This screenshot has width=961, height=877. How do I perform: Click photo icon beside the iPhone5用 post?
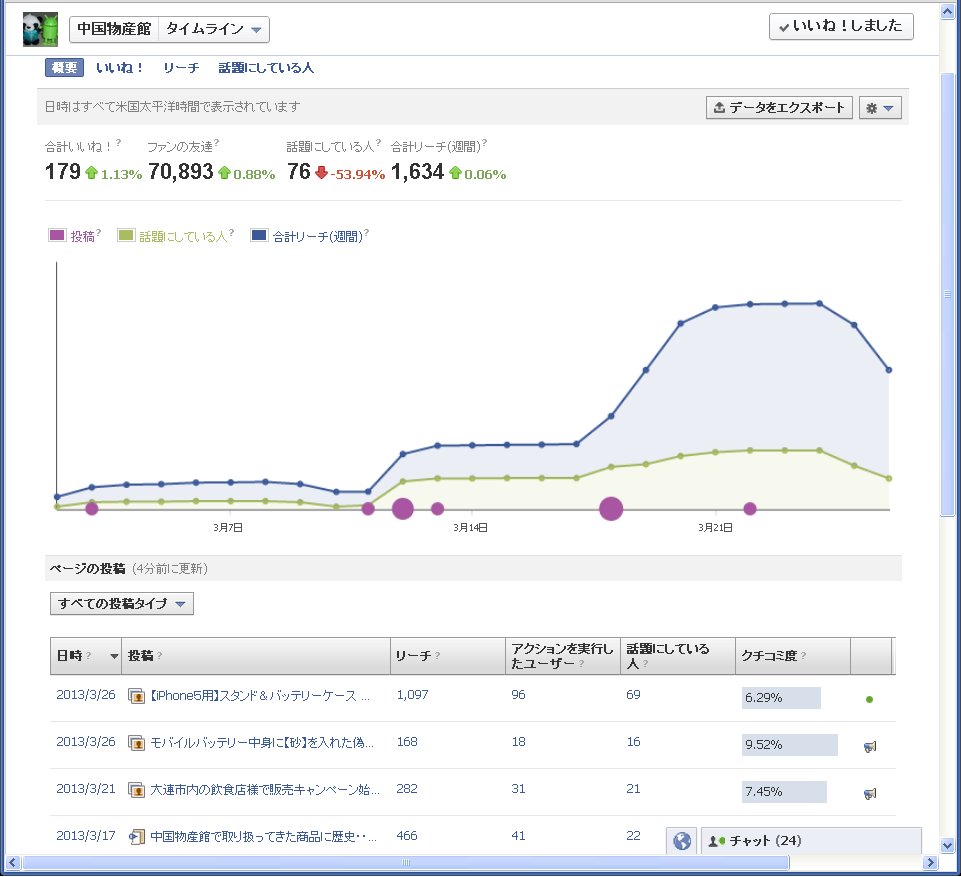pos(138,696)
